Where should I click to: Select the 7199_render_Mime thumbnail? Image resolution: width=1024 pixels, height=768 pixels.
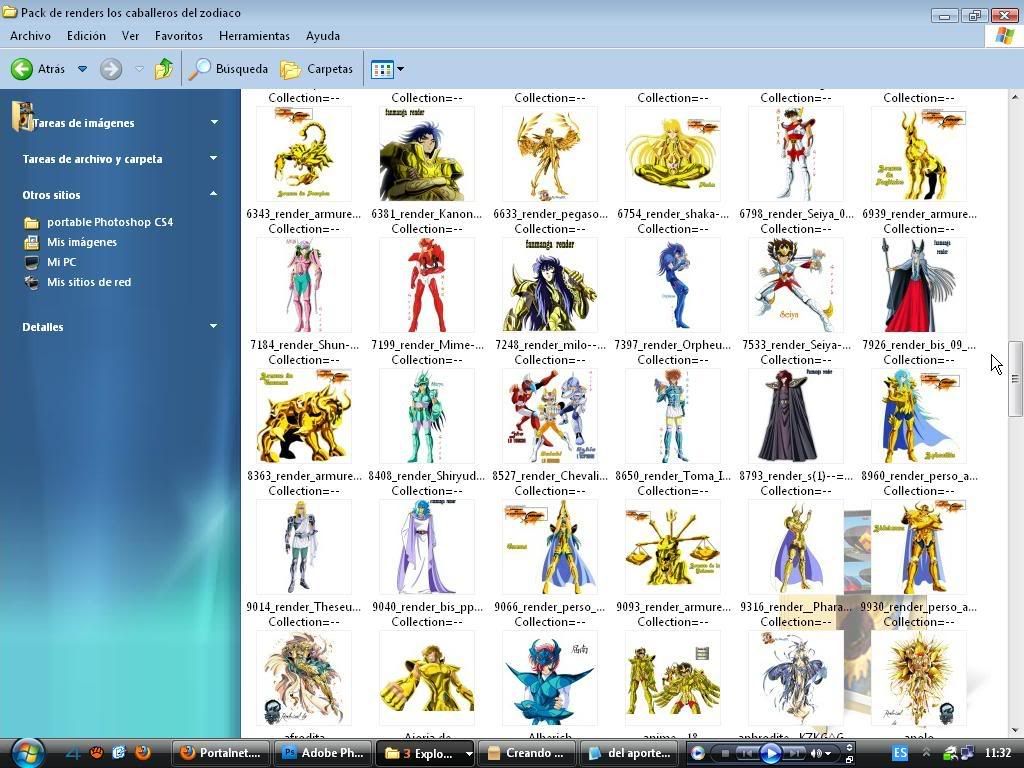click(x=426, y=285)
